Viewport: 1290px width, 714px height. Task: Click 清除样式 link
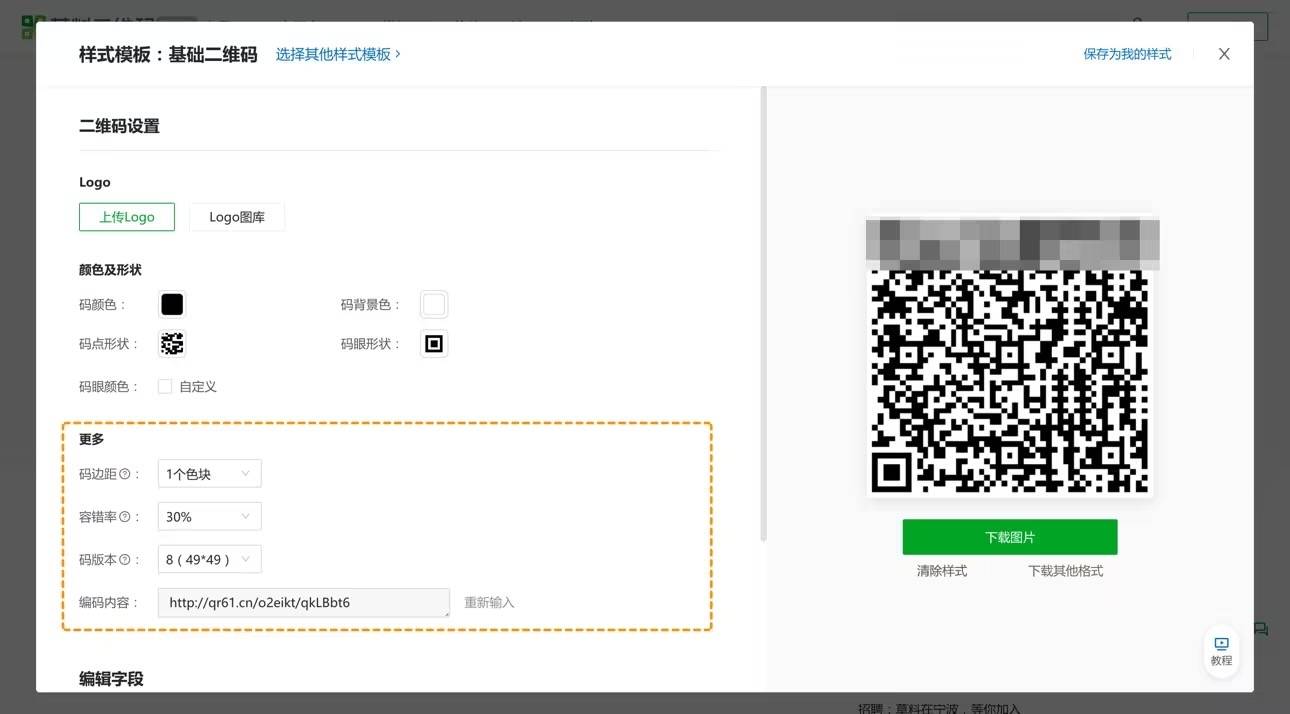pos(942,571)
